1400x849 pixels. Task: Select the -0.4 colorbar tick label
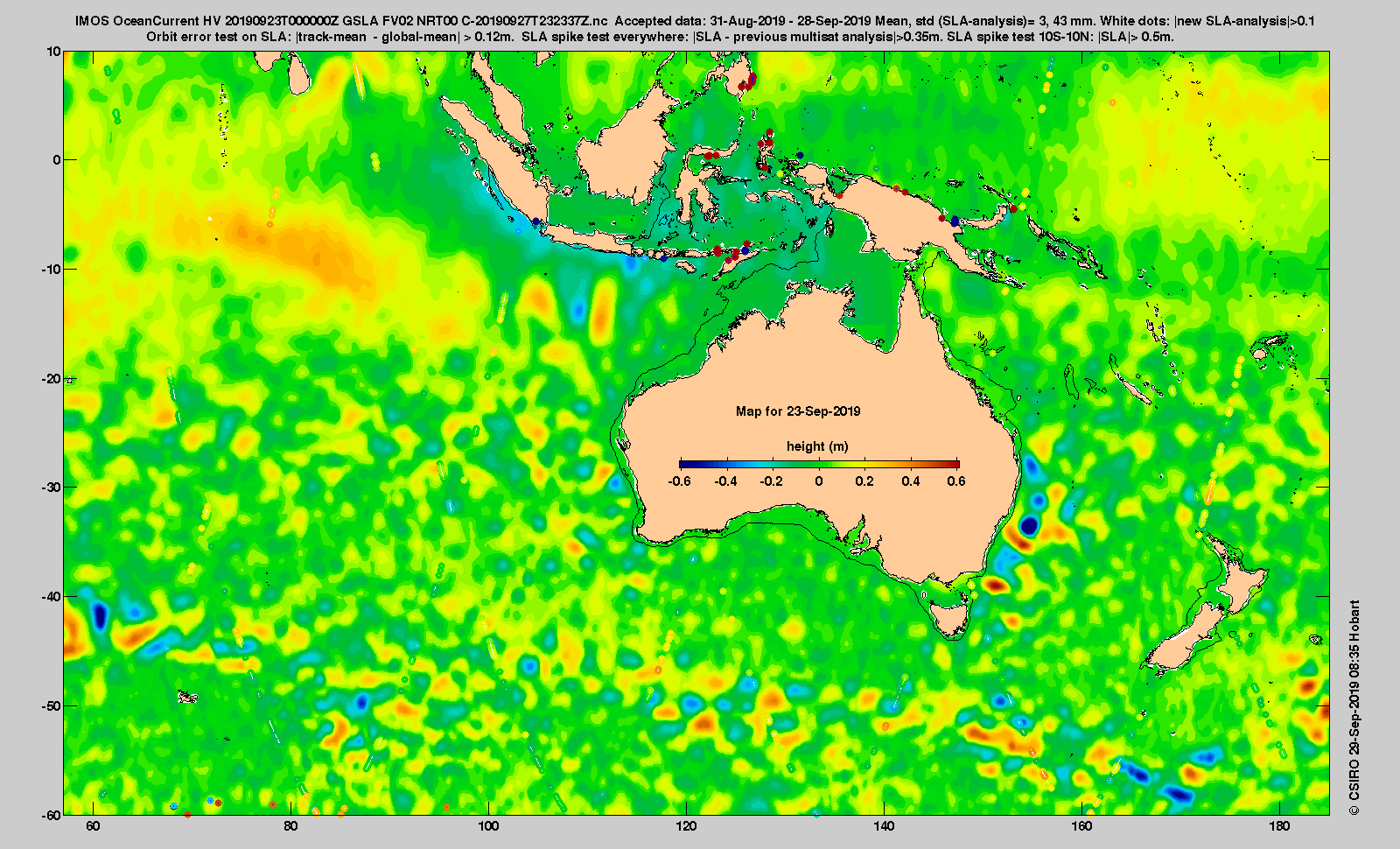pyautogui.click(x=725, y=481)
